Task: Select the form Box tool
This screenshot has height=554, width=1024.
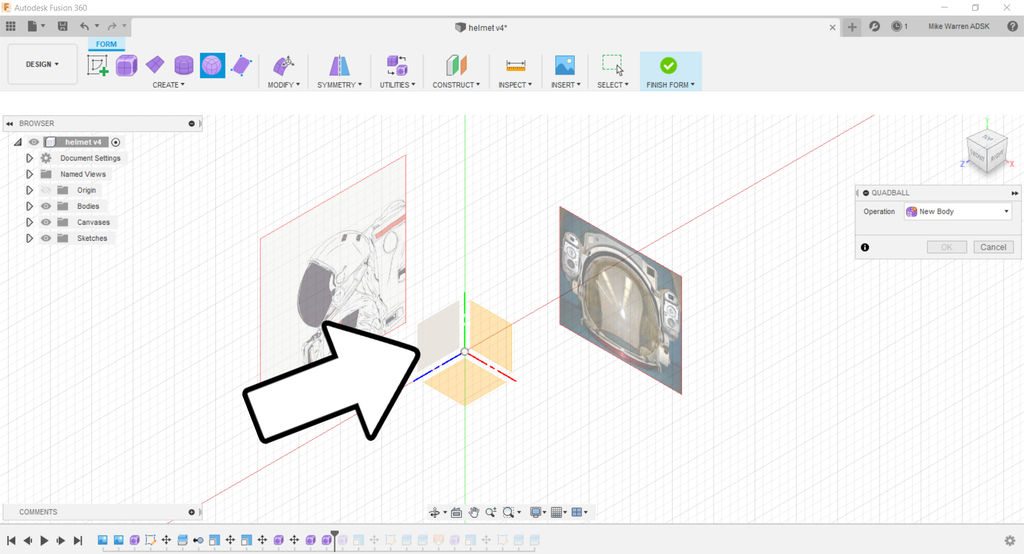Action: pos(127,65)
